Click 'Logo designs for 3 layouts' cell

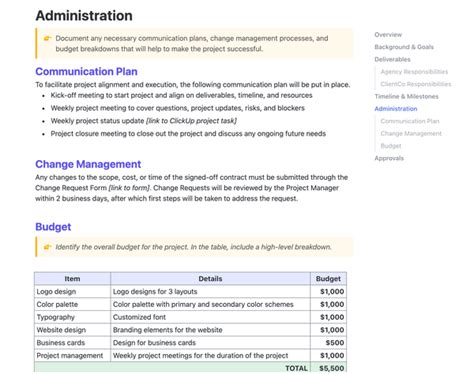210,292
